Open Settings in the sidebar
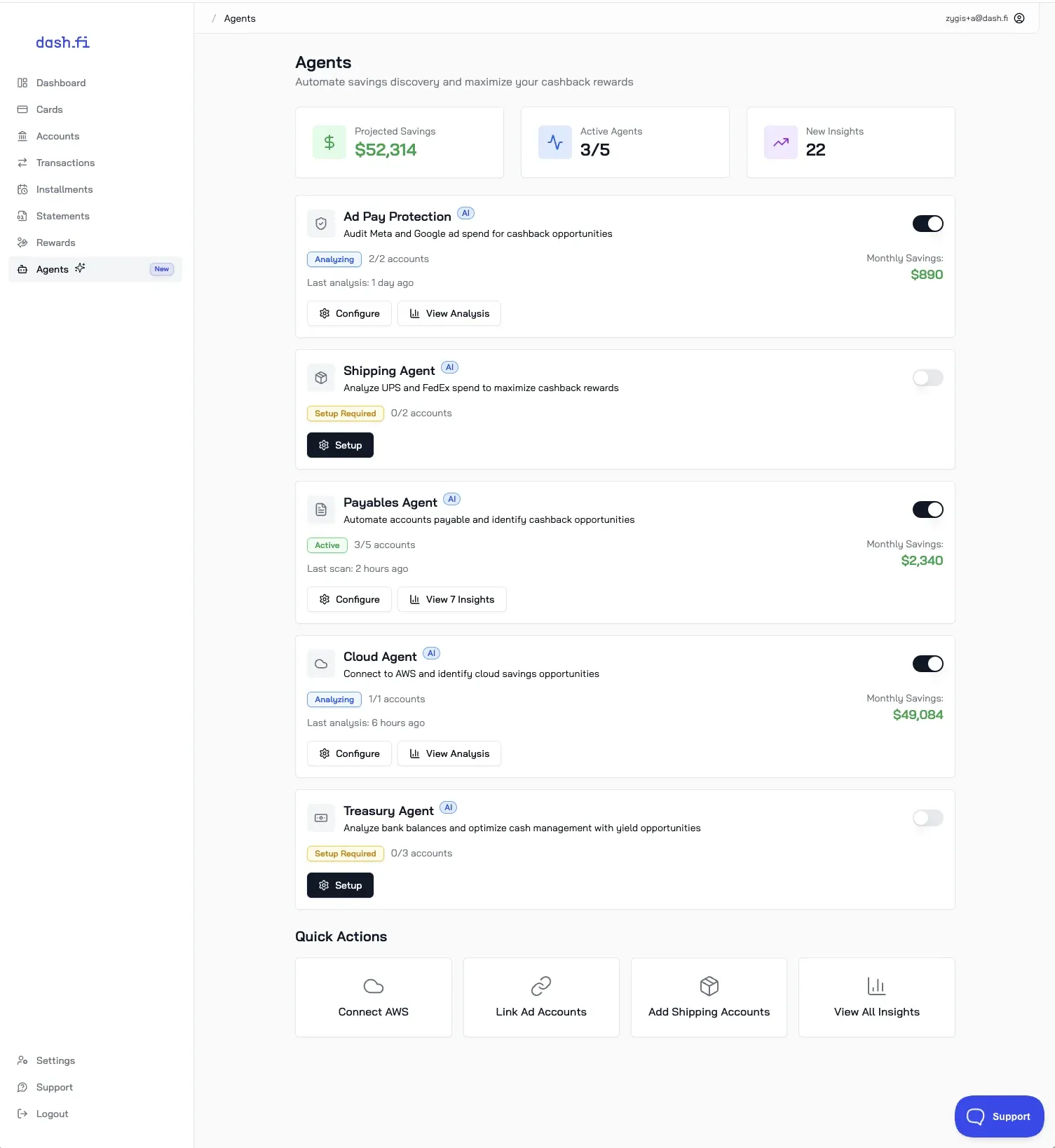Screen dimensions: 1055x1148 tap(95, 1060)
